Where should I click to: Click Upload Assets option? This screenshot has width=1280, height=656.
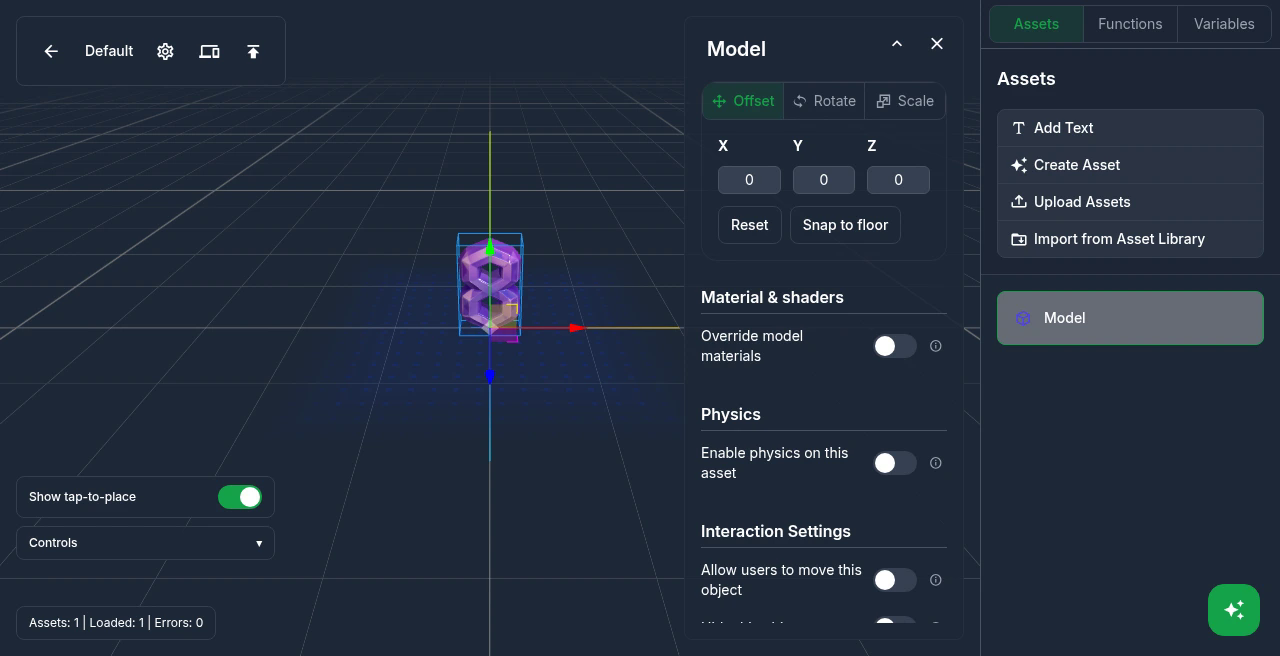[1130, 202]
